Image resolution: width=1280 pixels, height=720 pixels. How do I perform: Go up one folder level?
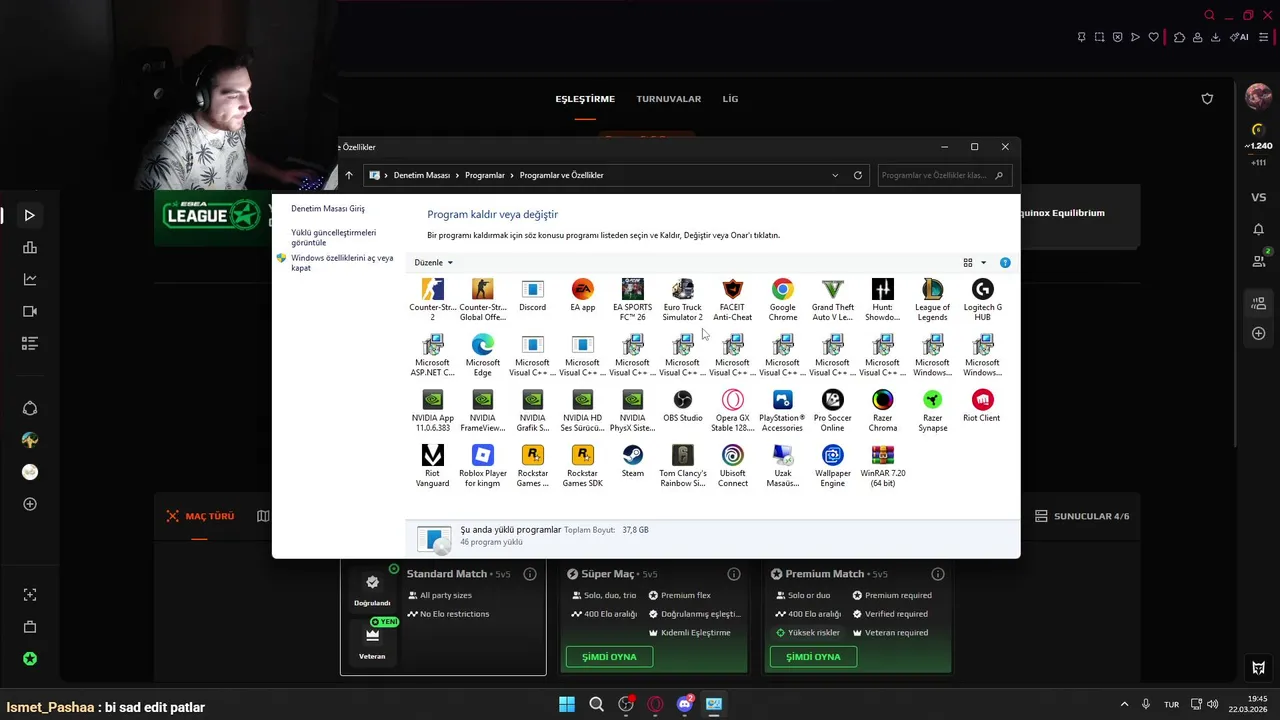(x=348, y=175)
